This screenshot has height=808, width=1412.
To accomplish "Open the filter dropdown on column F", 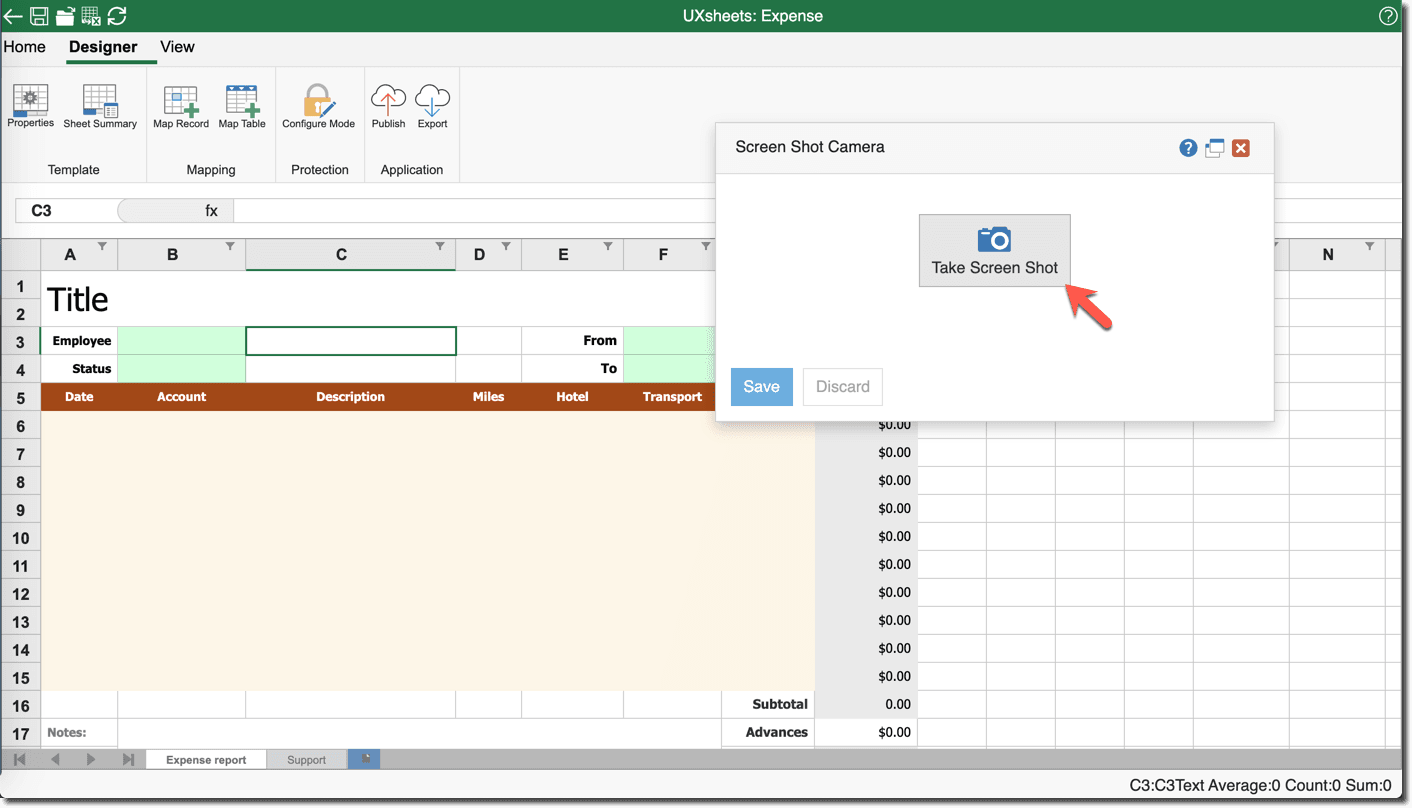I will click(706, 246).
